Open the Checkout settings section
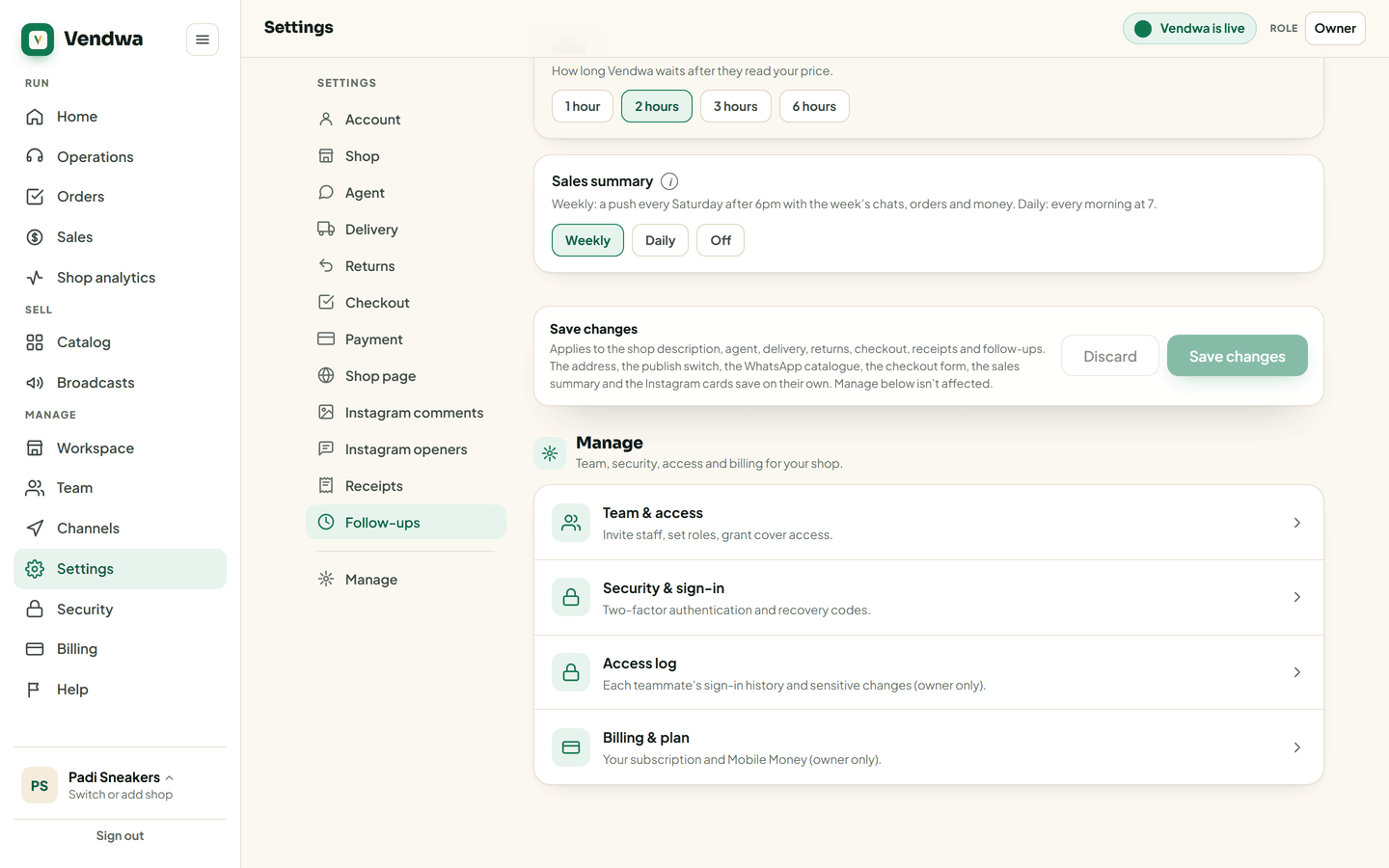 click(406, 303)
